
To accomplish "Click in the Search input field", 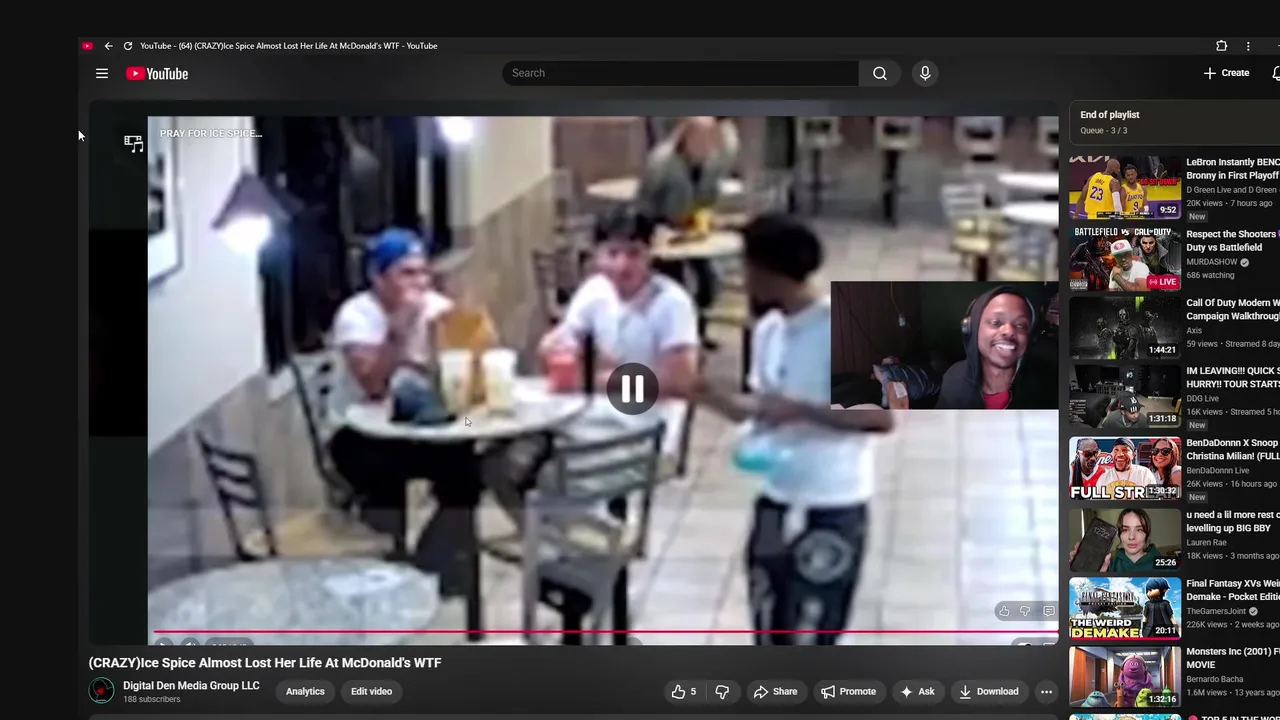I will coord(680,73).
